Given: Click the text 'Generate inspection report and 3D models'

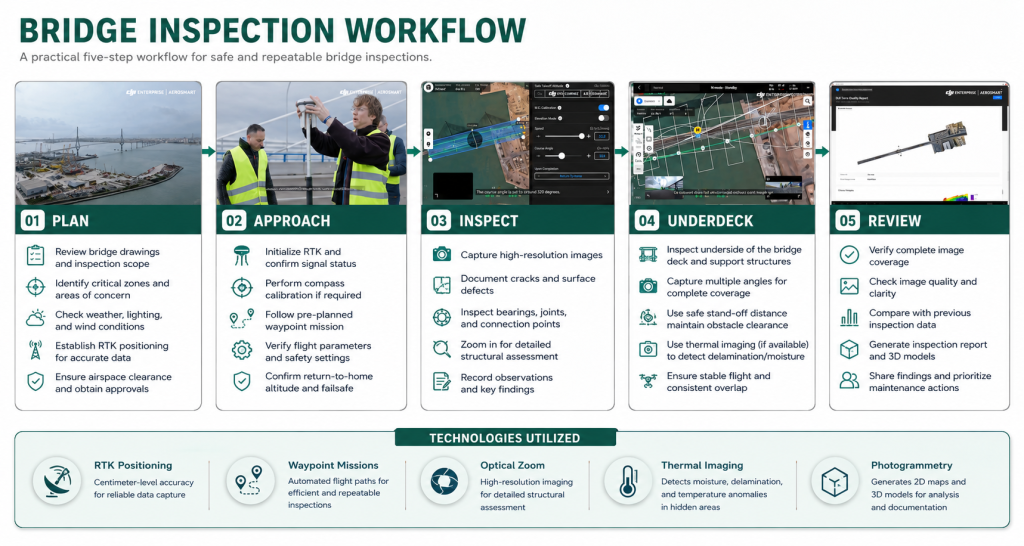Looking at the screenshot, I should [x=928, y=350].
